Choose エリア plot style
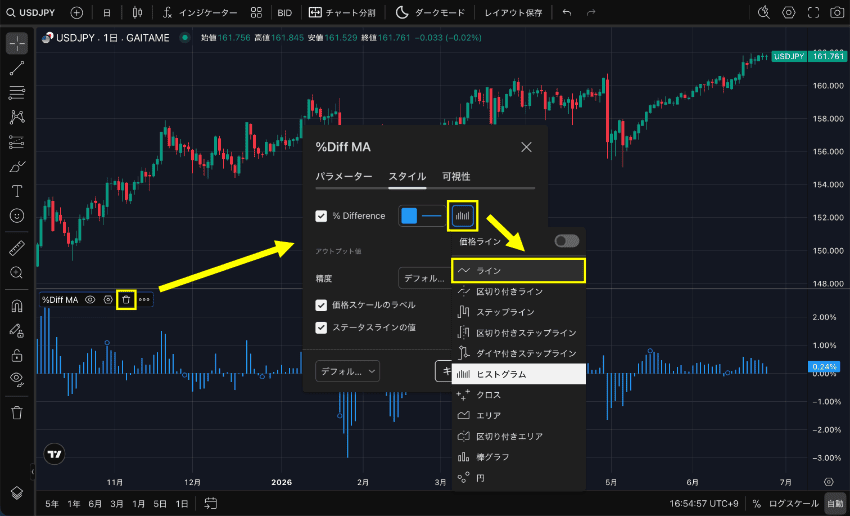 (518, 415)
